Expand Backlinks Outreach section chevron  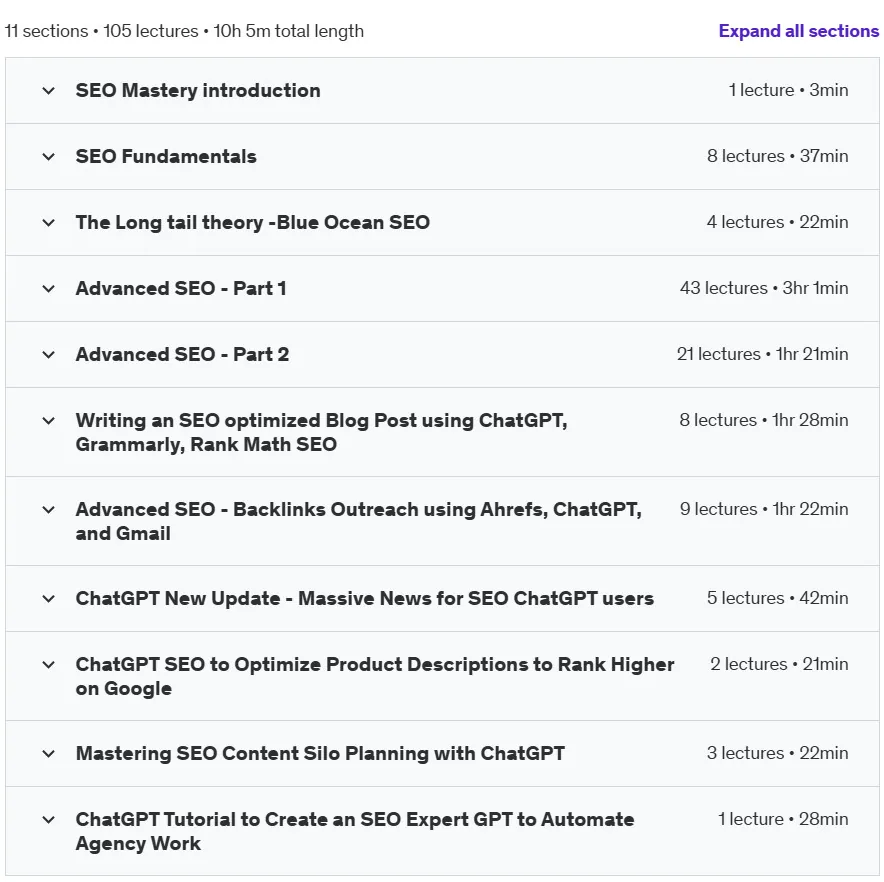[x=48, y=510]
